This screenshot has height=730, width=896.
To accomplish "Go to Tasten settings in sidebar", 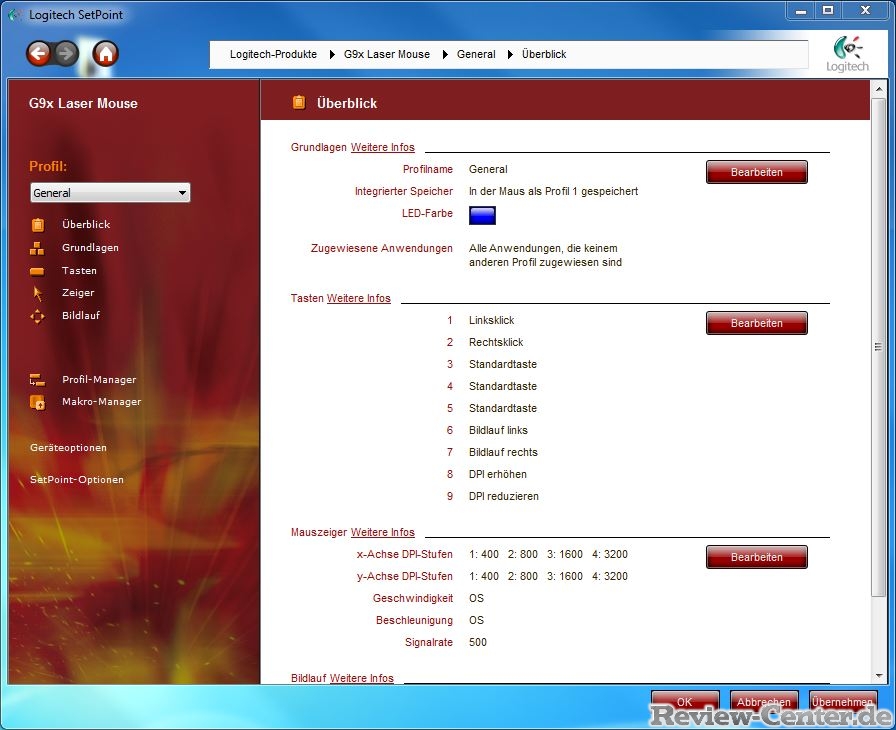I will (79, 270).
